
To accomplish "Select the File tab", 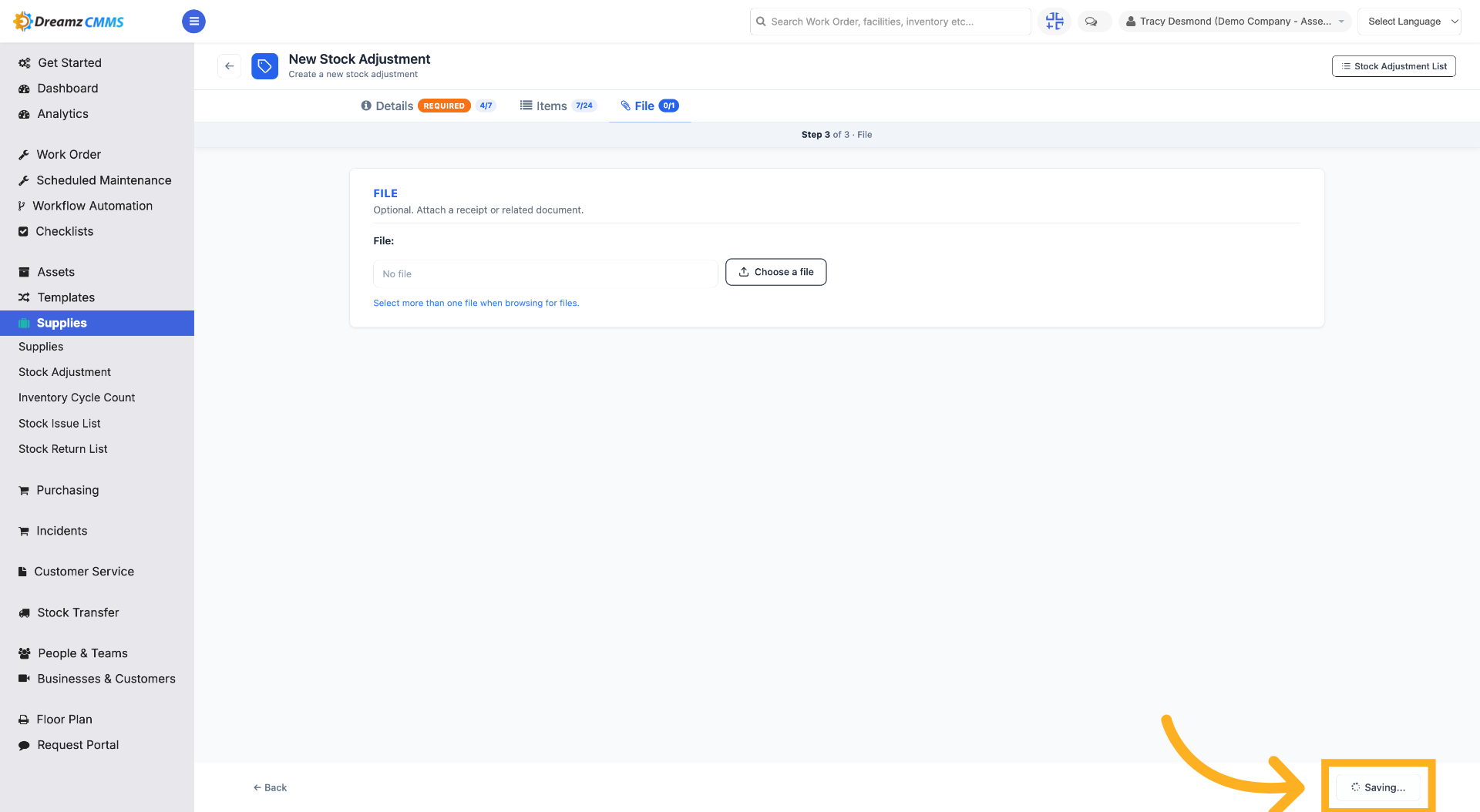I will tap(650, 106).
